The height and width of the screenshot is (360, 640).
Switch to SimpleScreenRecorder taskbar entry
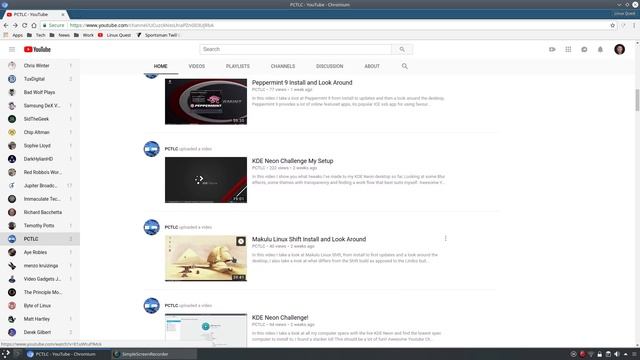[x=154, y=354]
